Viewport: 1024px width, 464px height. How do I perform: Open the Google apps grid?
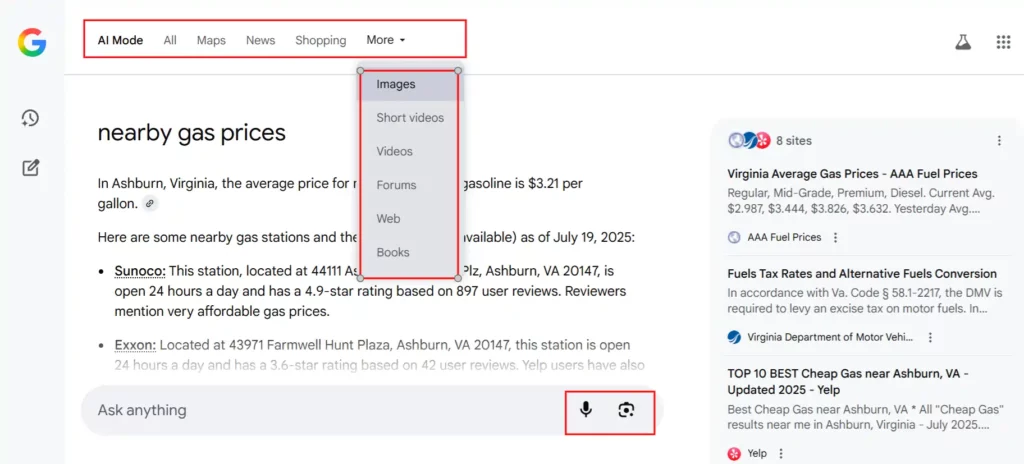1003,42
